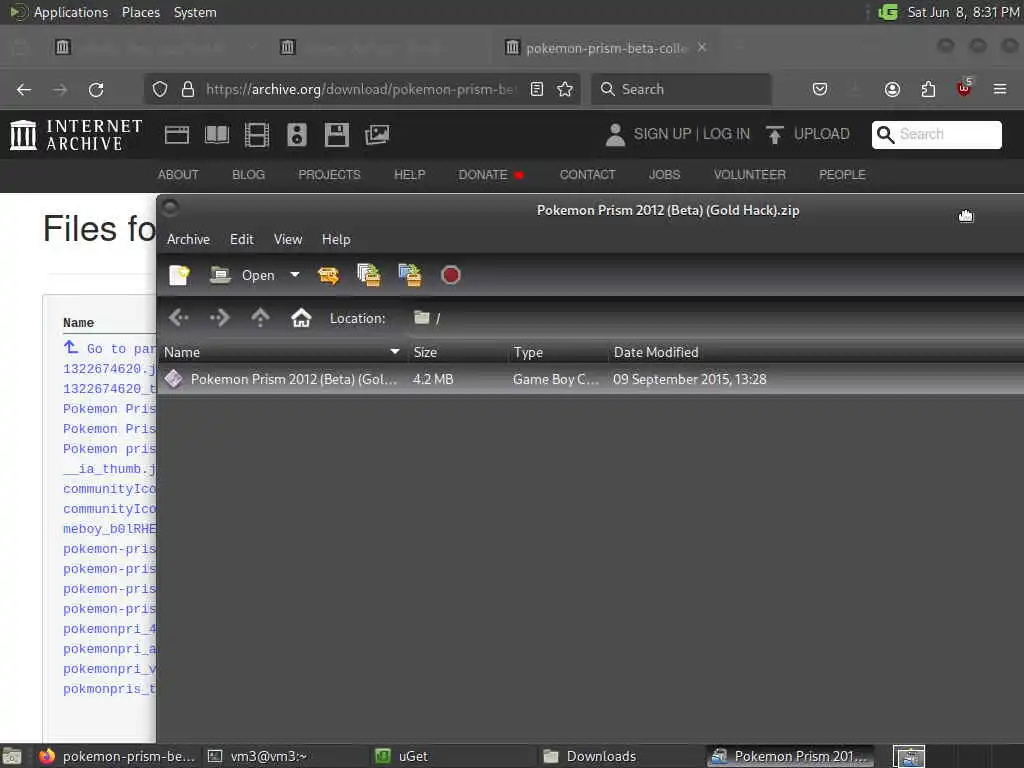The image size is (1024, 768).
Task: Click the Extract archive toolbar icon
Action: pos(328,275)
